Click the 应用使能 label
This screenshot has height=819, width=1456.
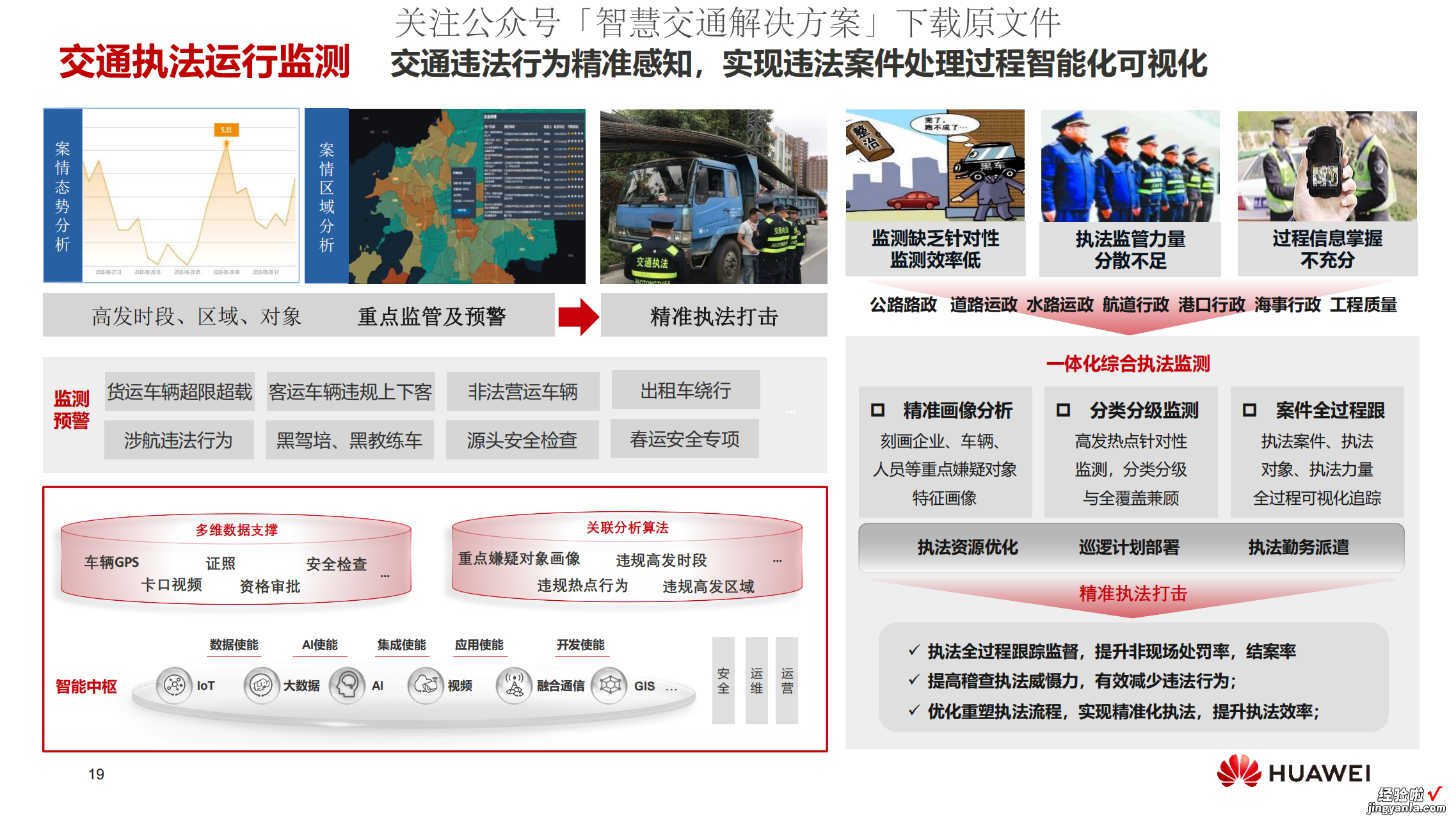click(x=479, y=644)
